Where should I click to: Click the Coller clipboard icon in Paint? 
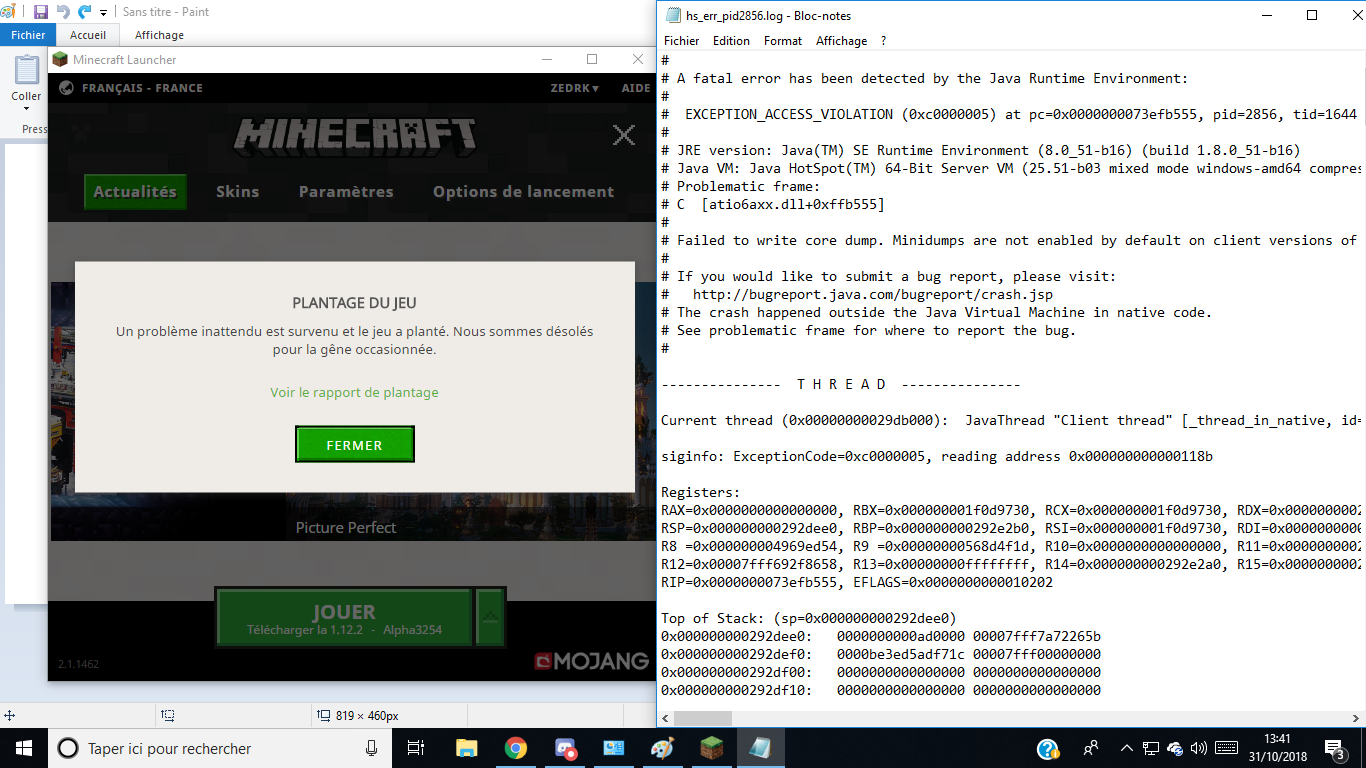tap(27, 70)
